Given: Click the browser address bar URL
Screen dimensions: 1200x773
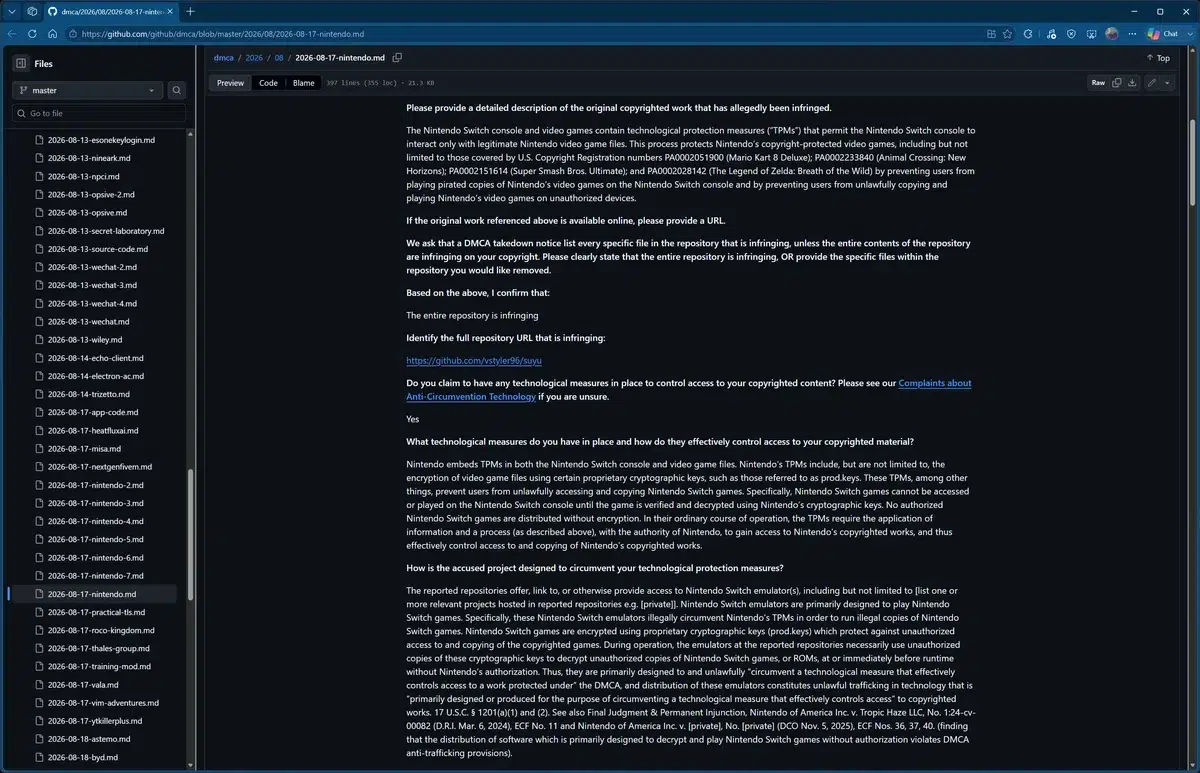Looking at the screenshot, I should 222,33.
